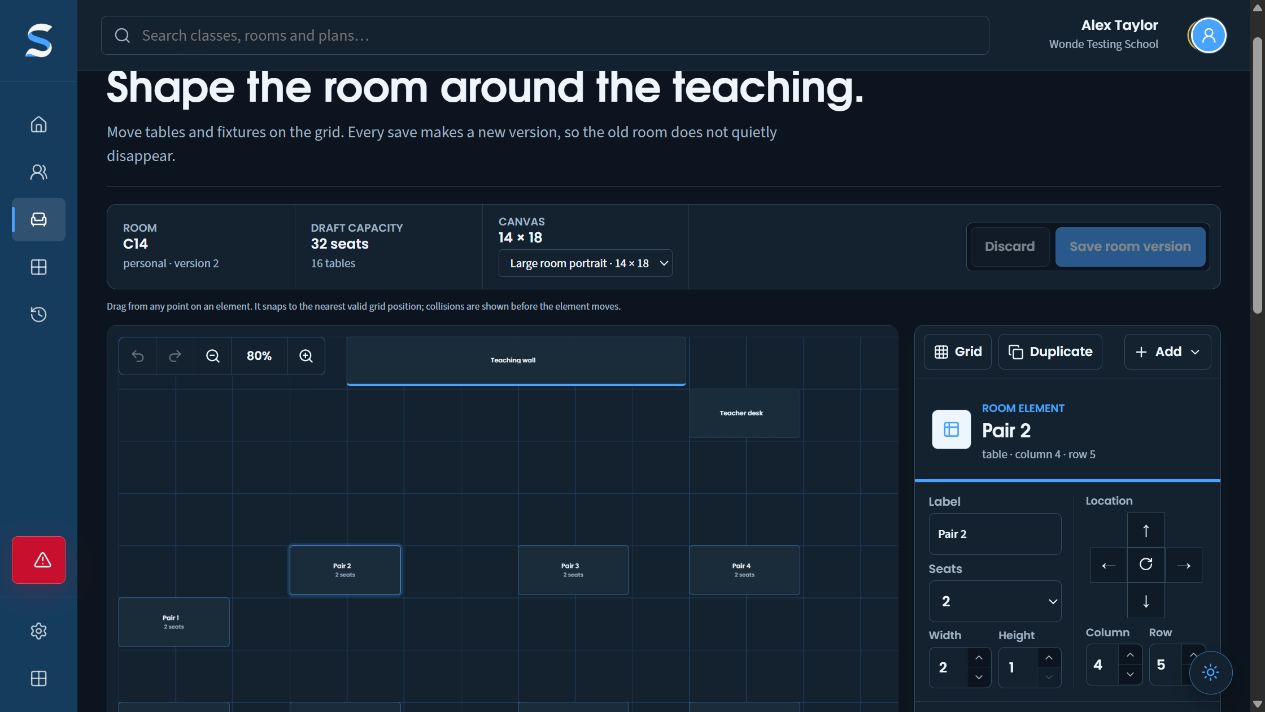Select the Pair 1 table
1265x712 pixels.
point(174,622)
